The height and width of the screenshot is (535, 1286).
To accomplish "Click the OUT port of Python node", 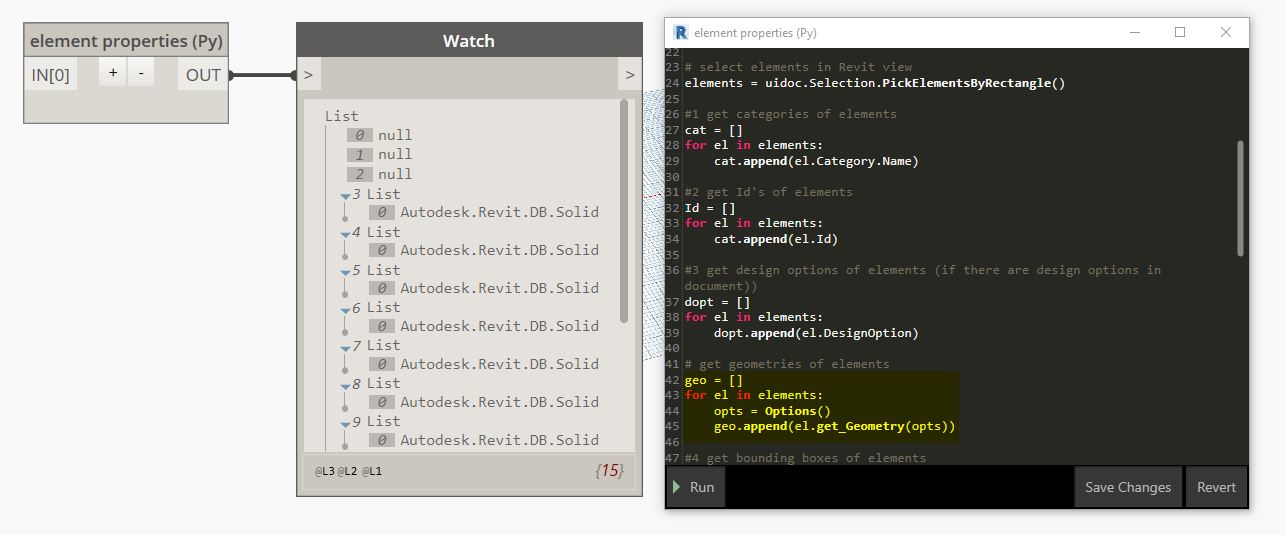I will pyautogui.click(x=203, y=74).
